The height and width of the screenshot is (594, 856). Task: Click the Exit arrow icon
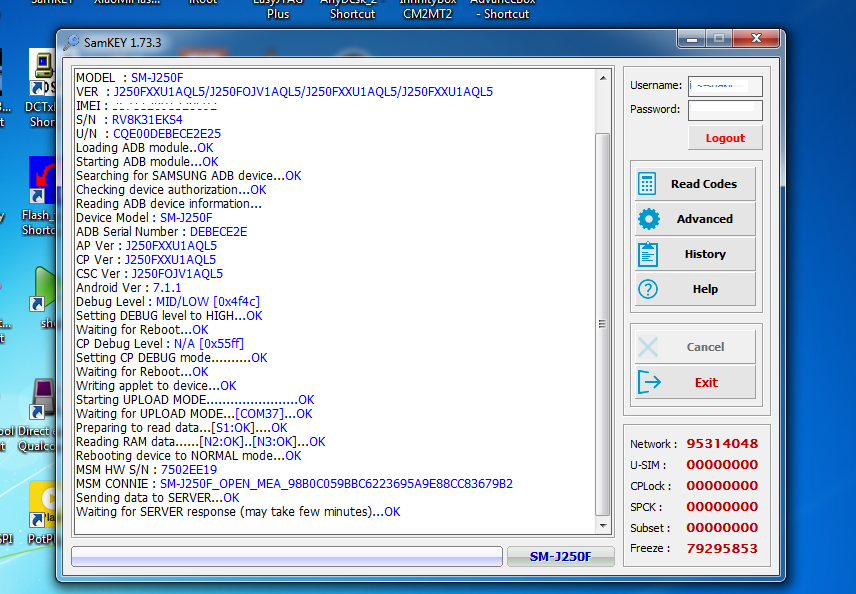(649, 382)
